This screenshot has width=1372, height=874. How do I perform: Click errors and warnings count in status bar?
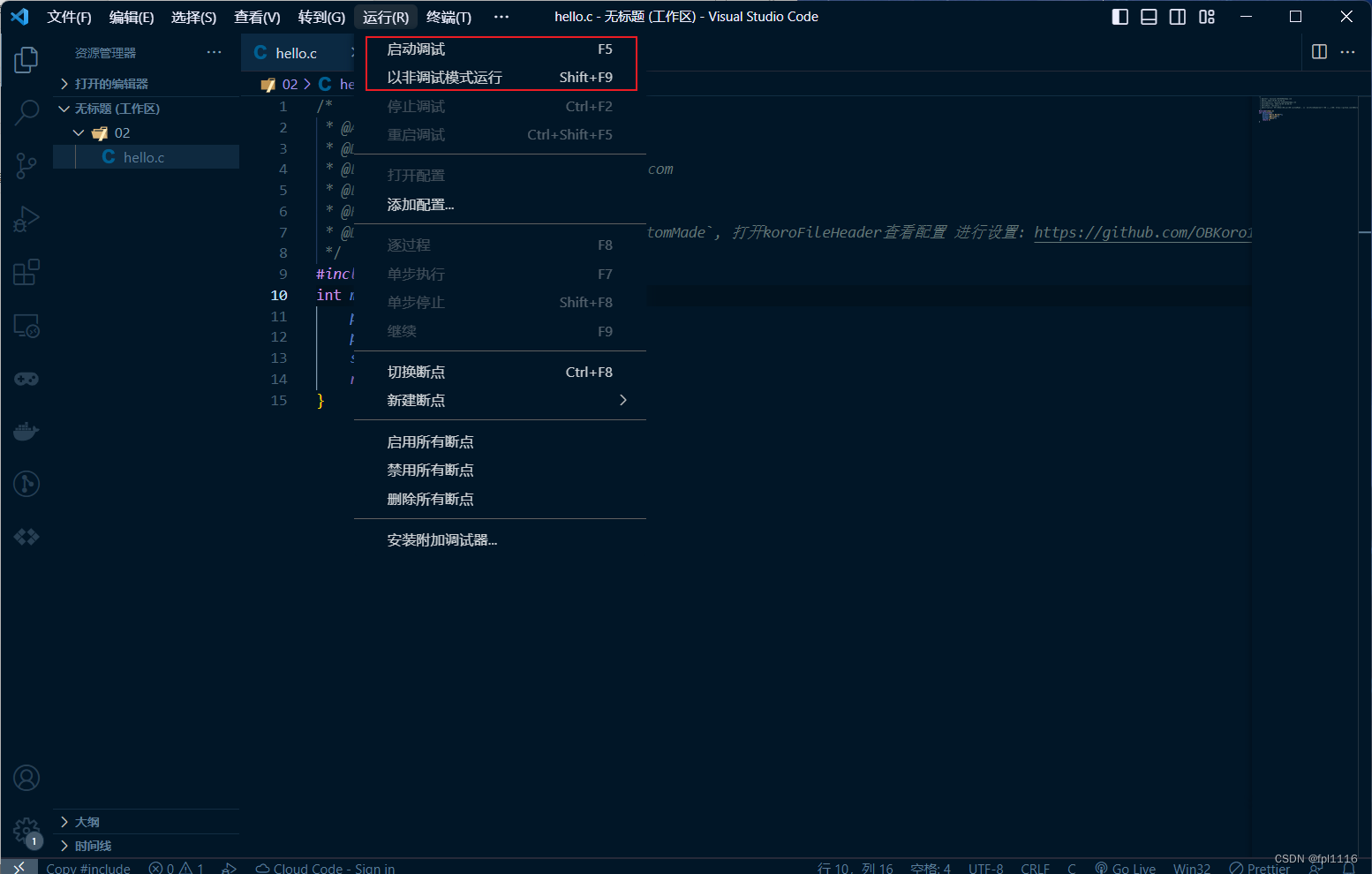tap(177, 868)
